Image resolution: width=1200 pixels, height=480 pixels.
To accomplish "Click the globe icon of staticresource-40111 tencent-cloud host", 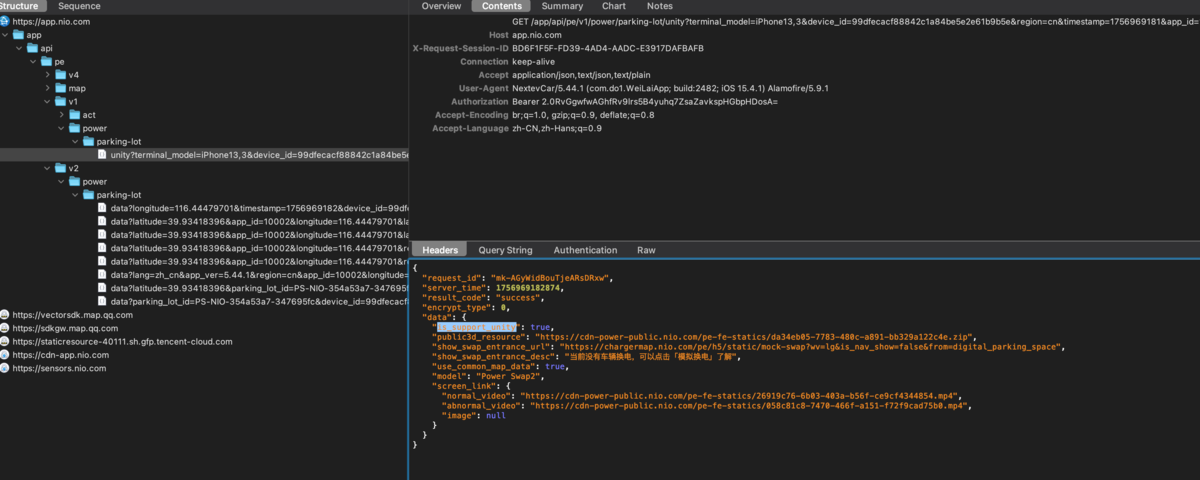I will point(5,341).
